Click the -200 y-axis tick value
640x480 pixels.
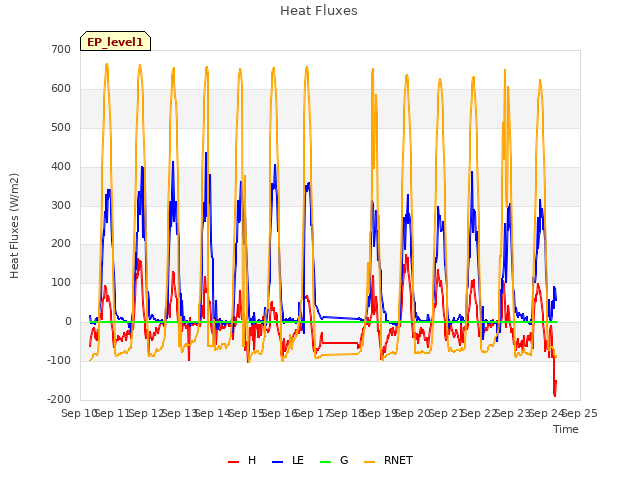[59, 399]
